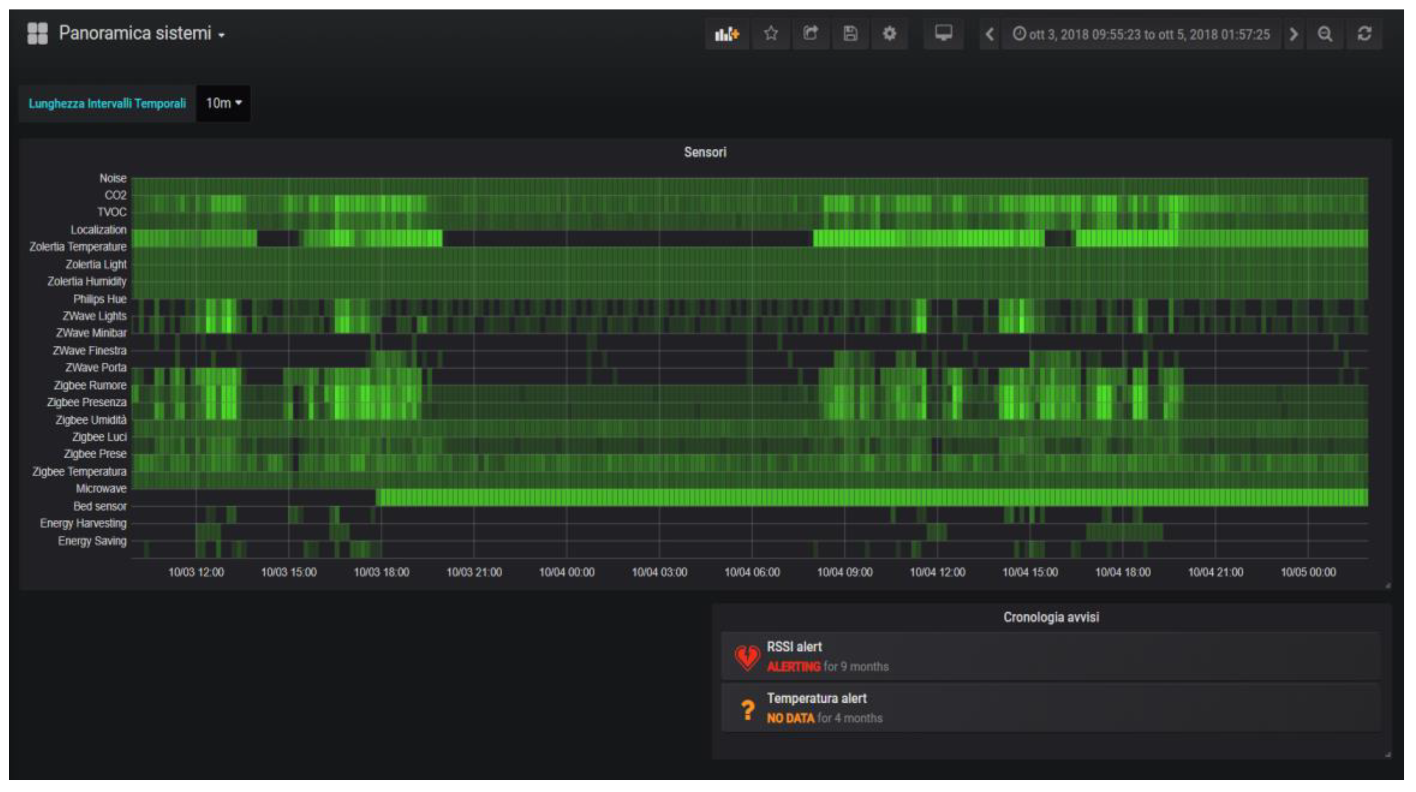The height and width of the screenshot is (792, 1416).
Task: Save dashboard with floppy disk icon
Action: coord(850,35)
